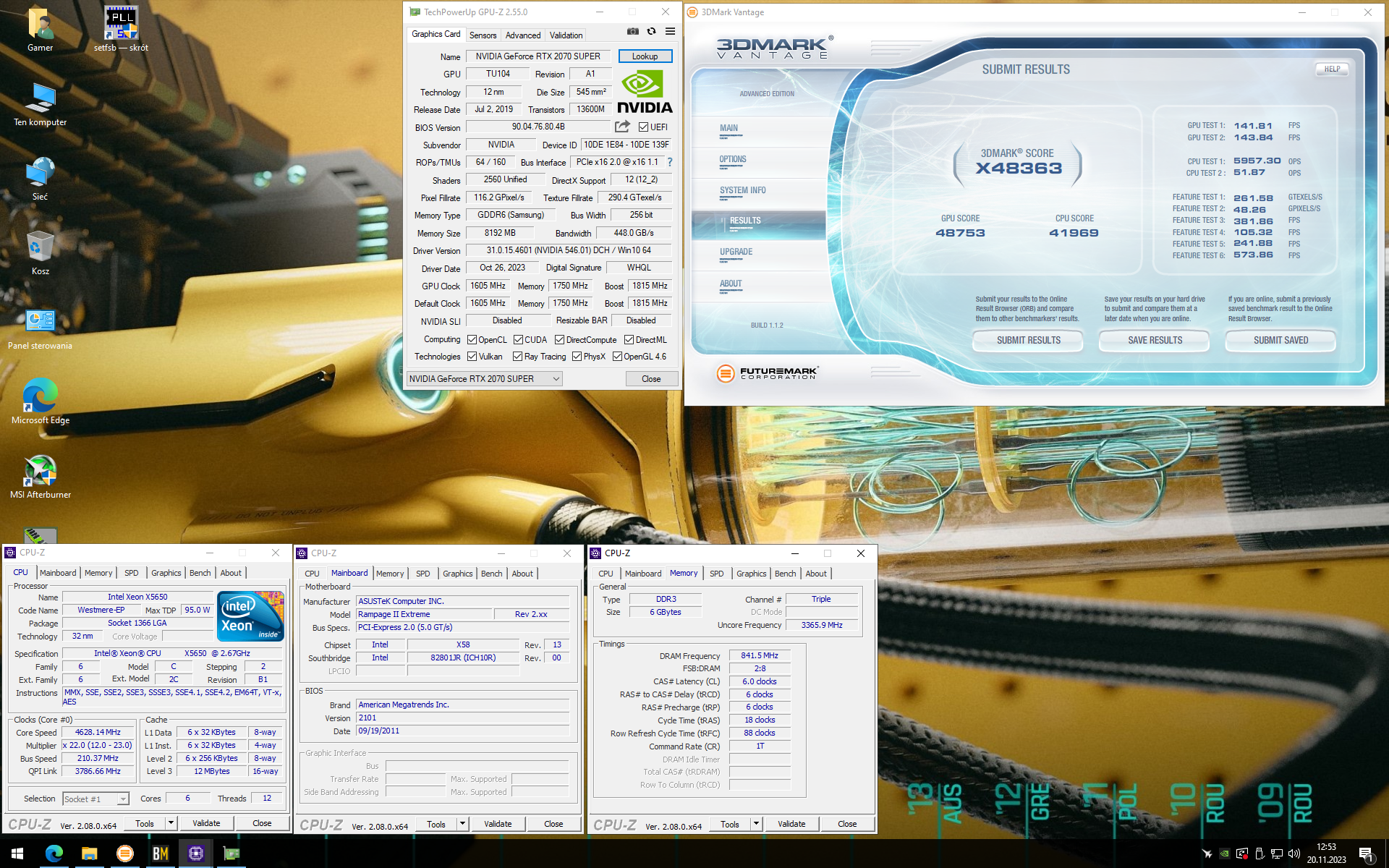Image resolution: width=1389 pixels, height=868 pixels.
Task: Click SAVE RESULTS button in 3DMark
Action: pyautogui.click(x=1155, y=341)
